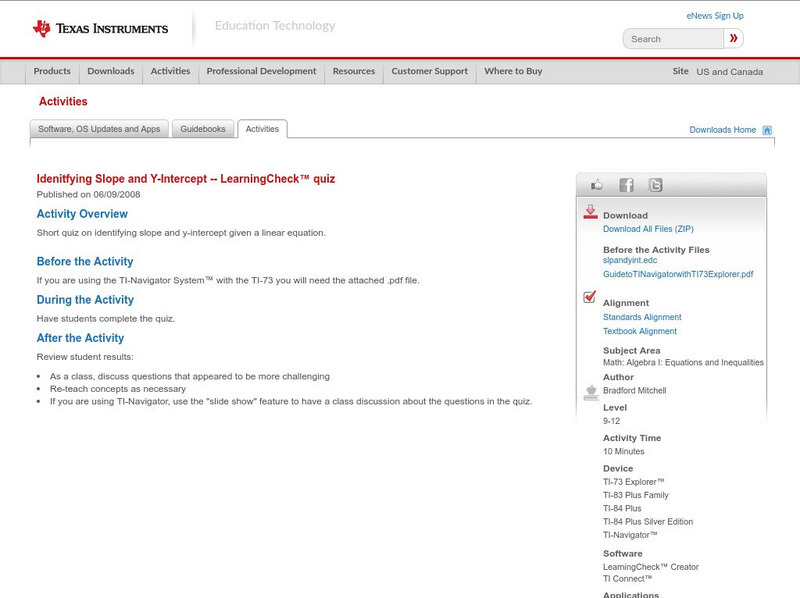This screenshot has height=598, width=800.
Task: Click 'Re-teach concepts as necessary' bullet
Action: tap(118, 389)
